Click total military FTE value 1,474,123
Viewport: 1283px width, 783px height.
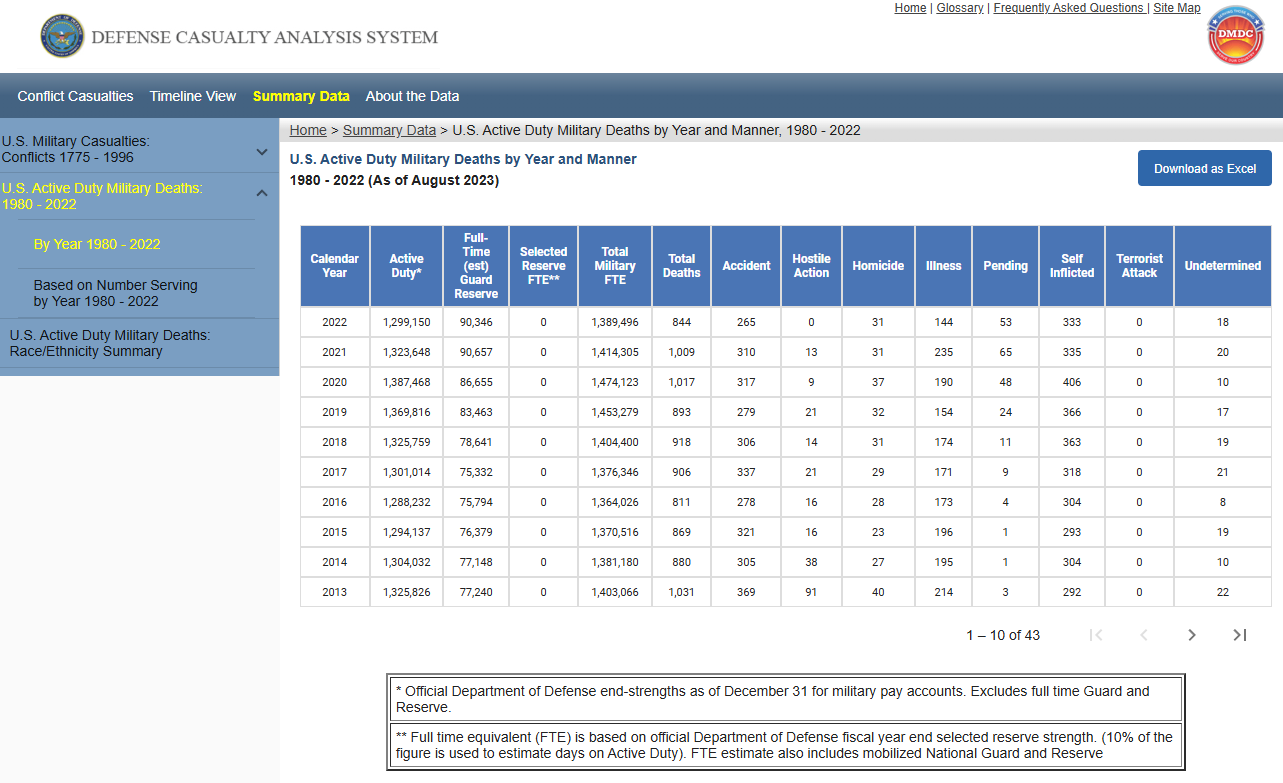coord(615,382)
